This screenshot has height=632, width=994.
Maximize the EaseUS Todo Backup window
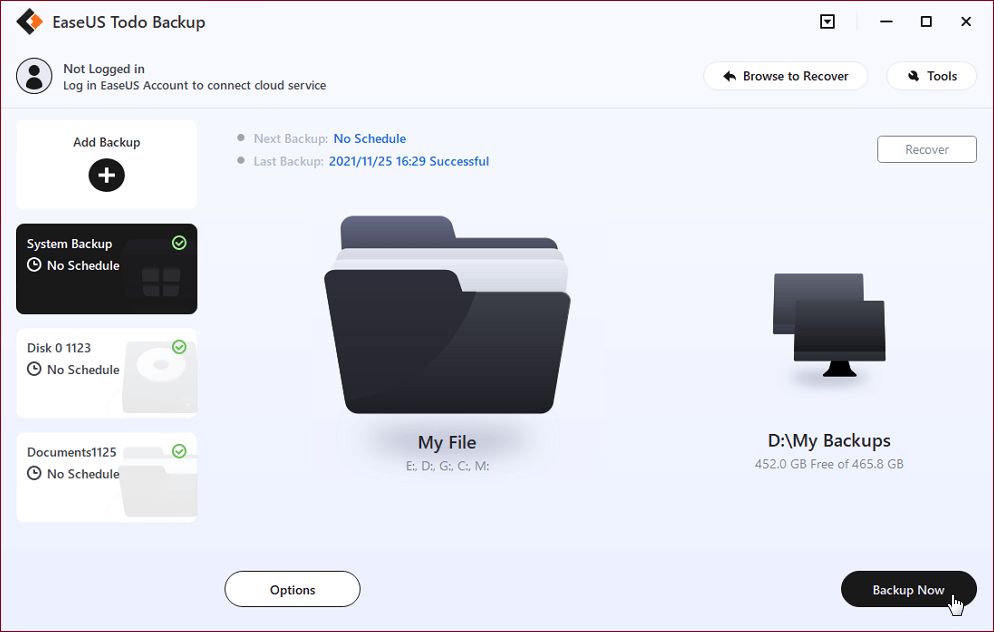pyautogui.click(x=926, y=22)
